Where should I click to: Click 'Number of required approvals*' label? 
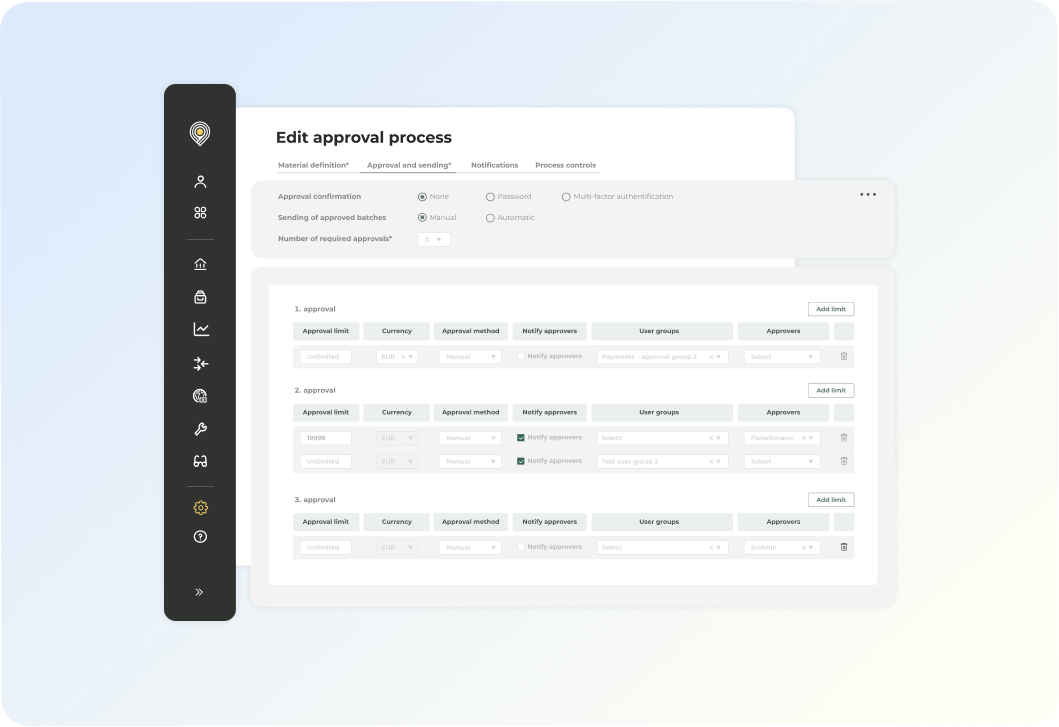tap(335, 239)
